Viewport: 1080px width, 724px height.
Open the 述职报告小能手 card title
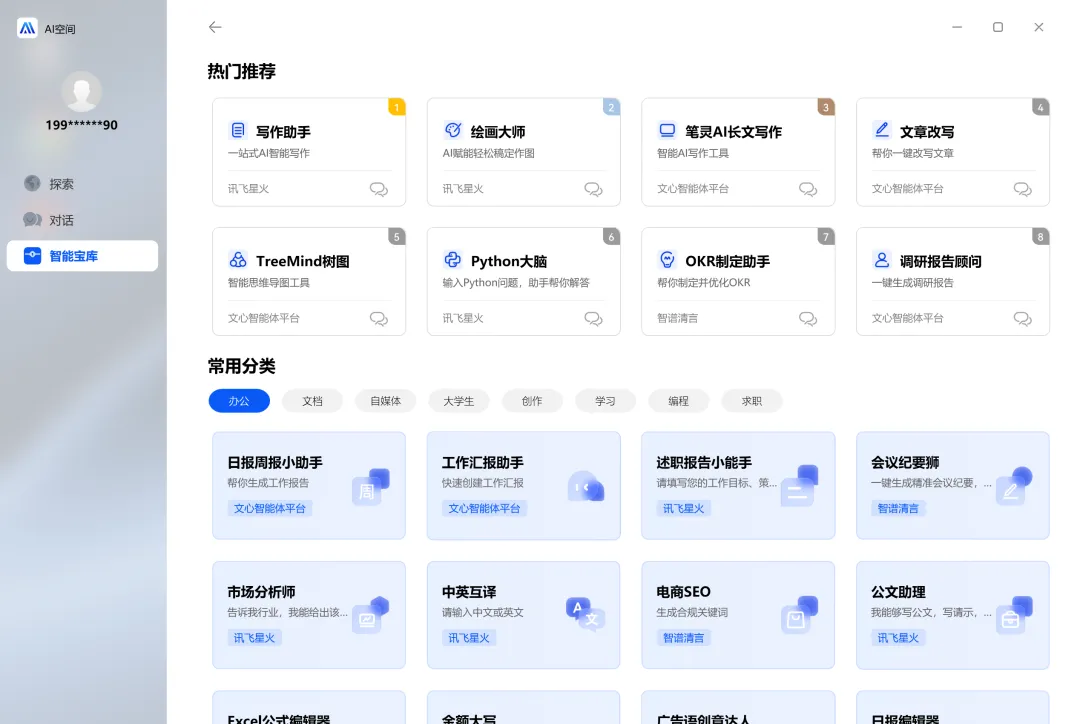[x=704, y=462]
